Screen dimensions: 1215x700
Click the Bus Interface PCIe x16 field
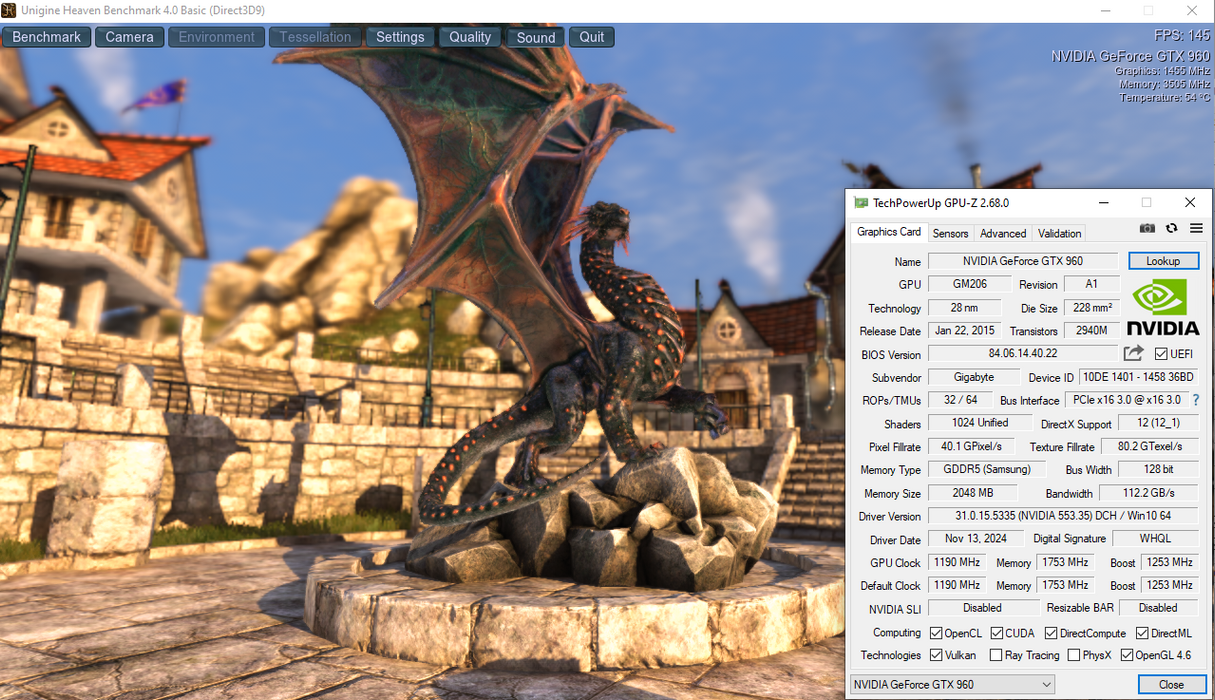pos(1126,400)
